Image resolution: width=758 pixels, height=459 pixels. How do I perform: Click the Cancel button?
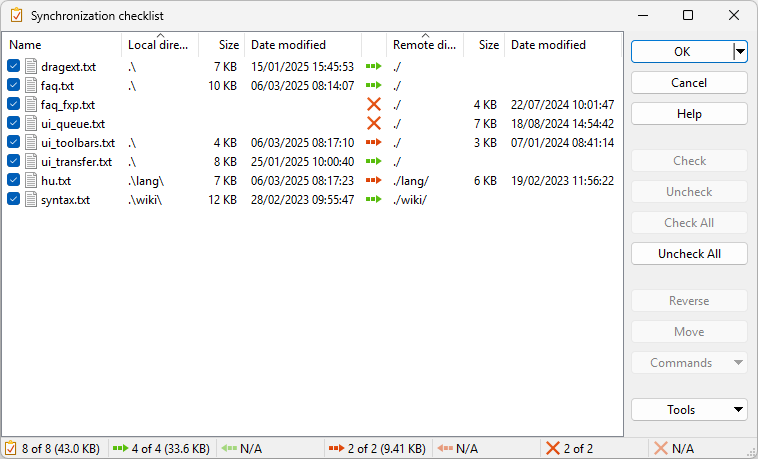(x=689, y=83)
